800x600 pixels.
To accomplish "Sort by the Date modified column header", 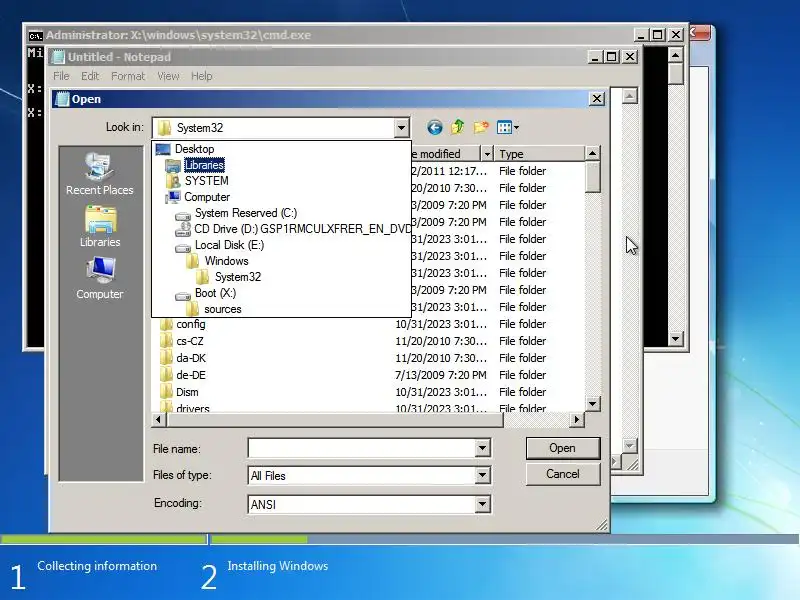I will [446, 154].
